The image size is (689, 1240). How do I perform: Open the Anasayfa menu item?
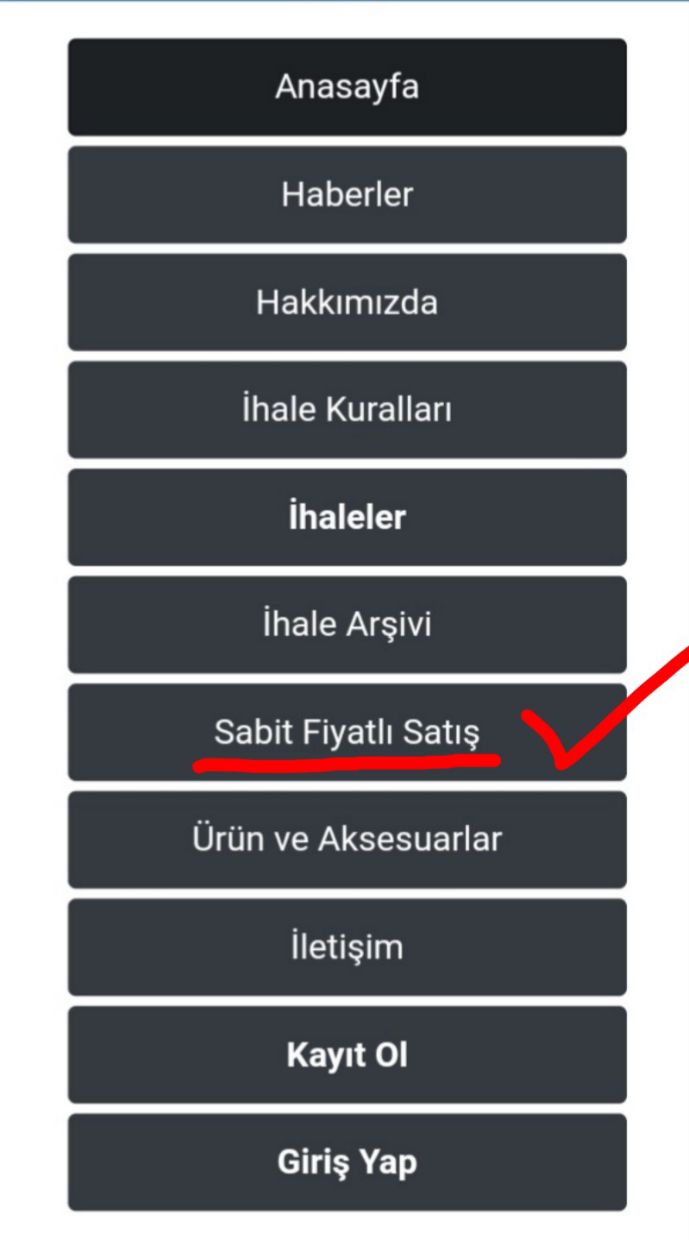[x=347, y=87]
